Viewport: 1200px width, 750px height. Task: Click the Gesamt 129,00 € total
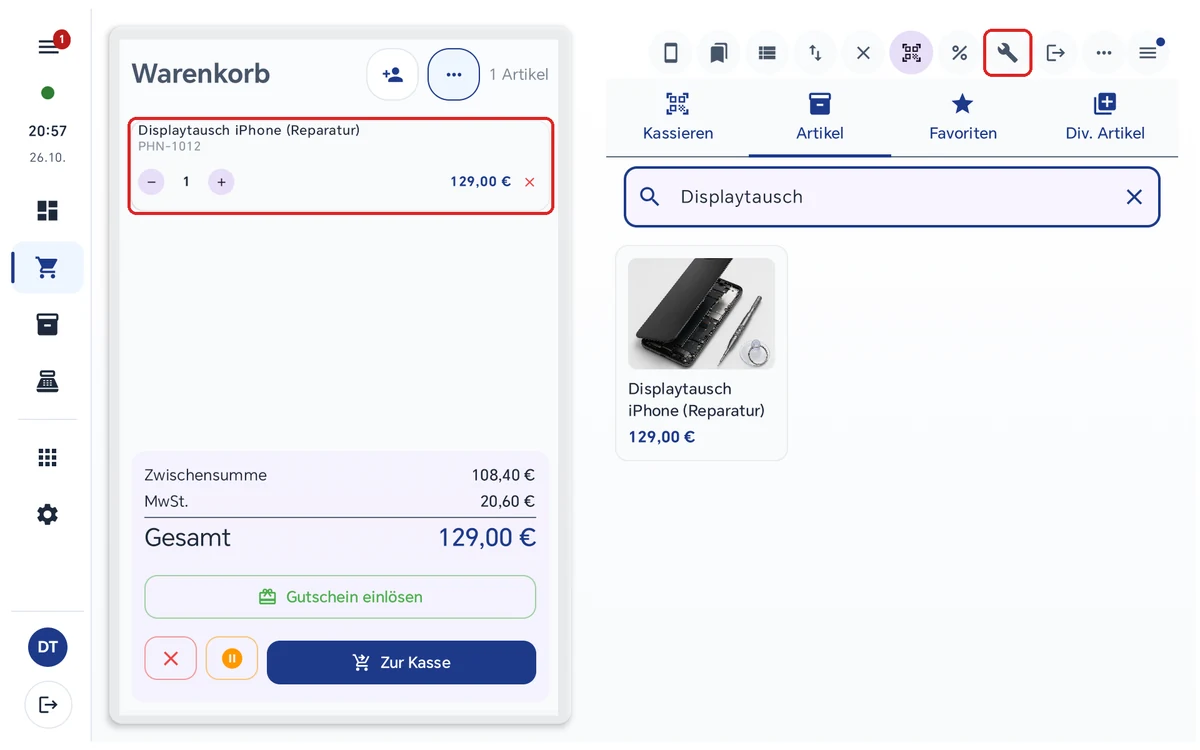[487, 537]
